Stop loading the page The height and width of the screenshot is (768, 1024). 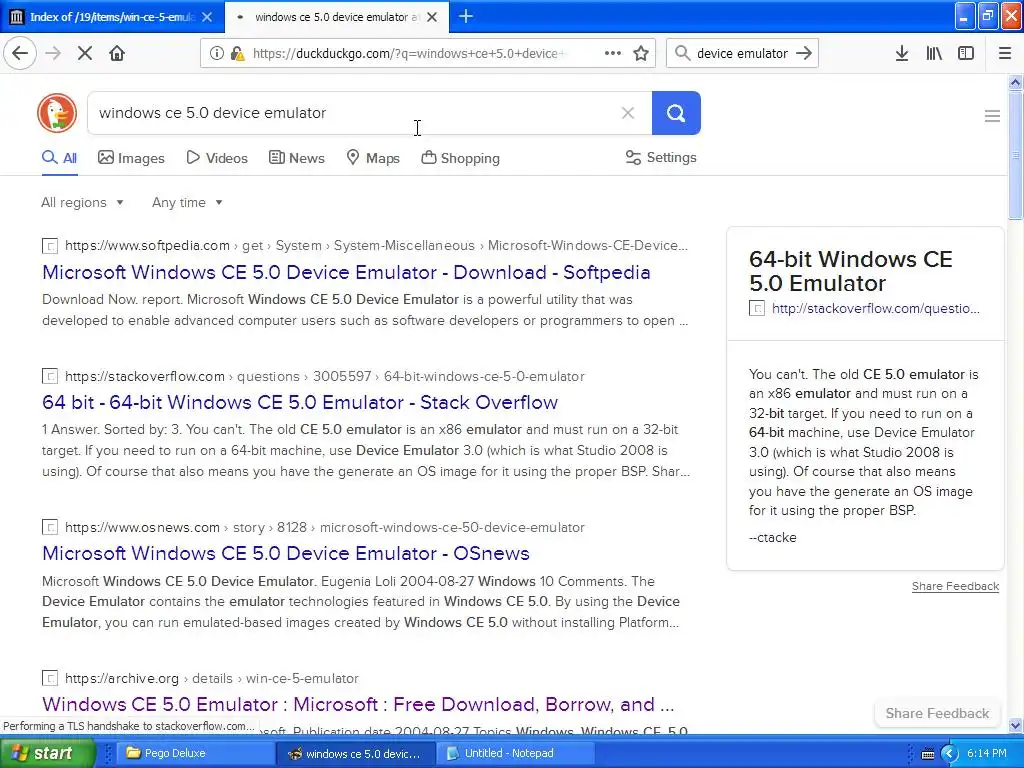(85, 53)
